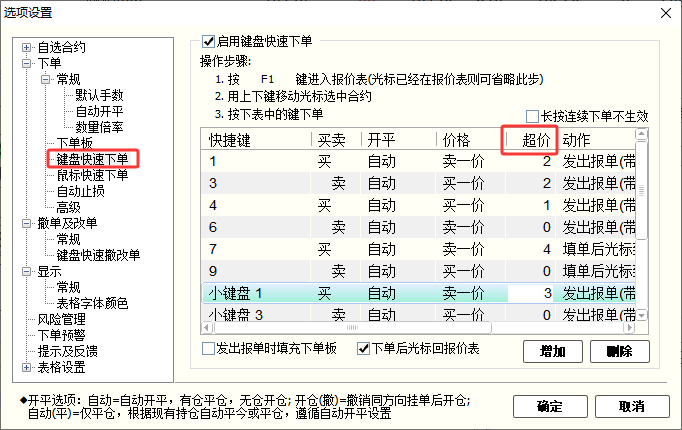Click the 删除 button

(x=620, y=351)
